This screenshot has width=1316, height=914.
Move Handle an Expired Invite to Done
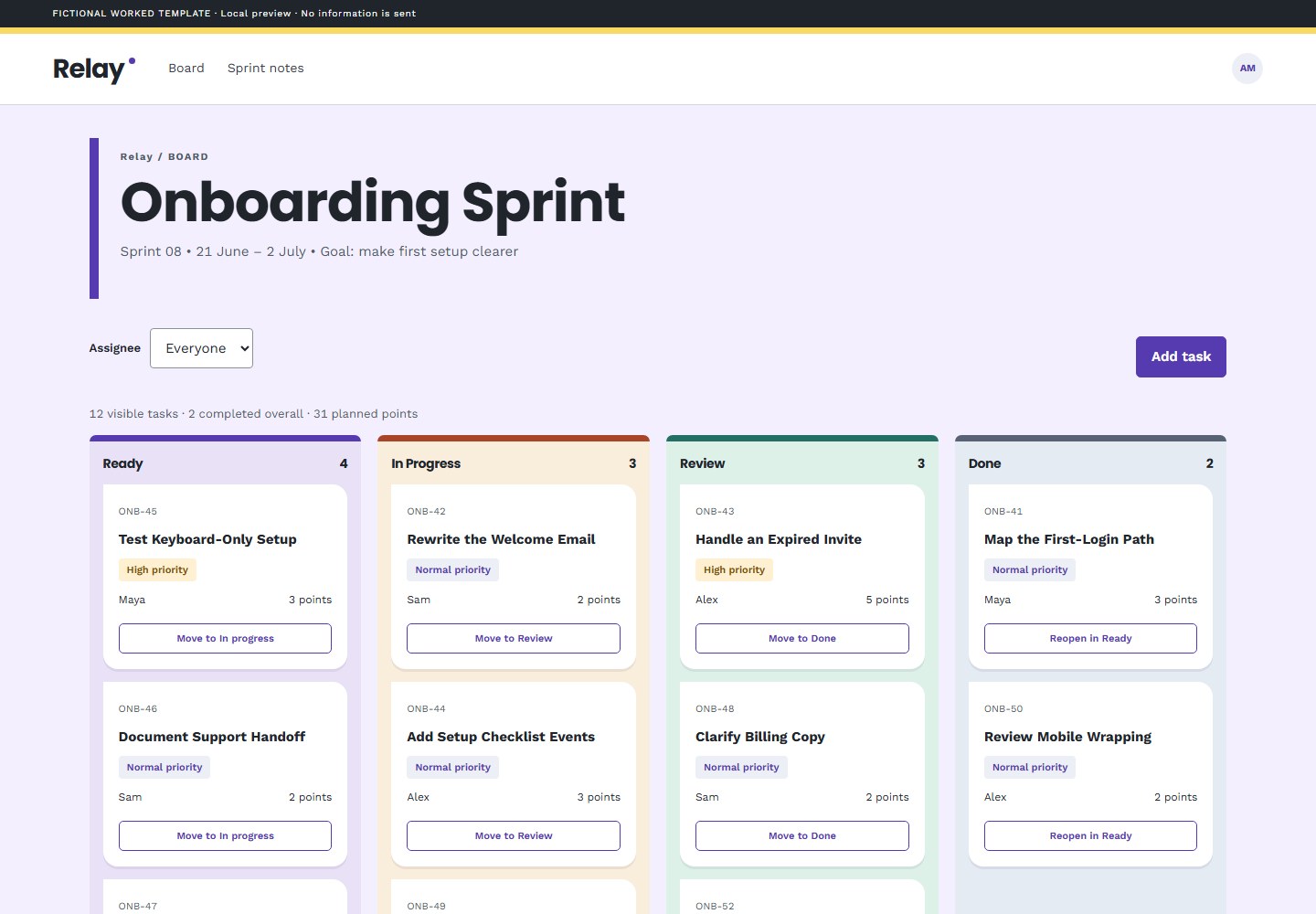point(802,639)
